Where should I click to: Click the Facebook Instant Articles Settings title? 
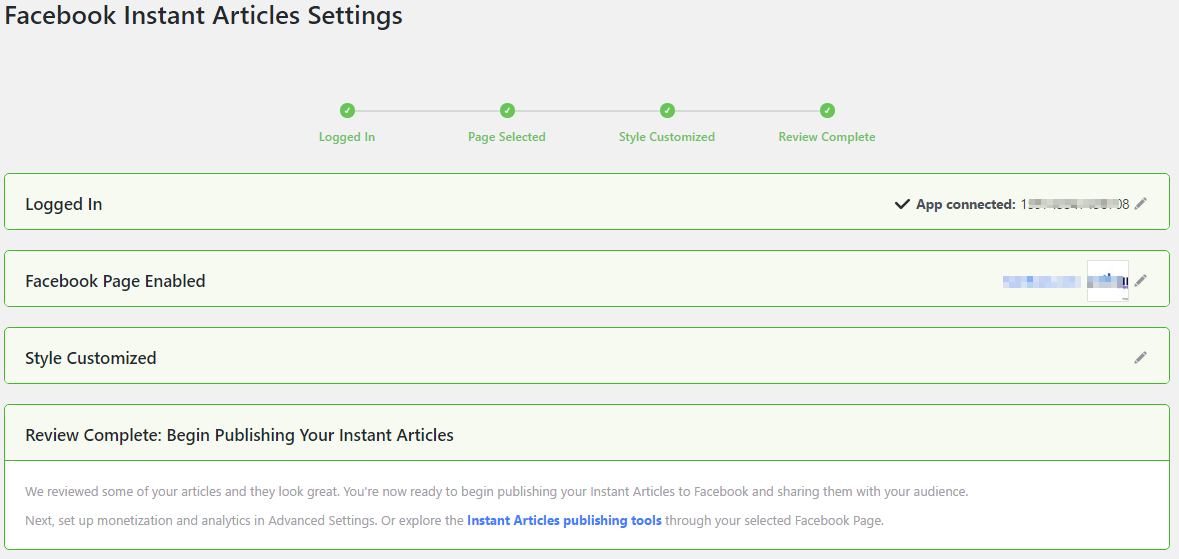point(204,15)
